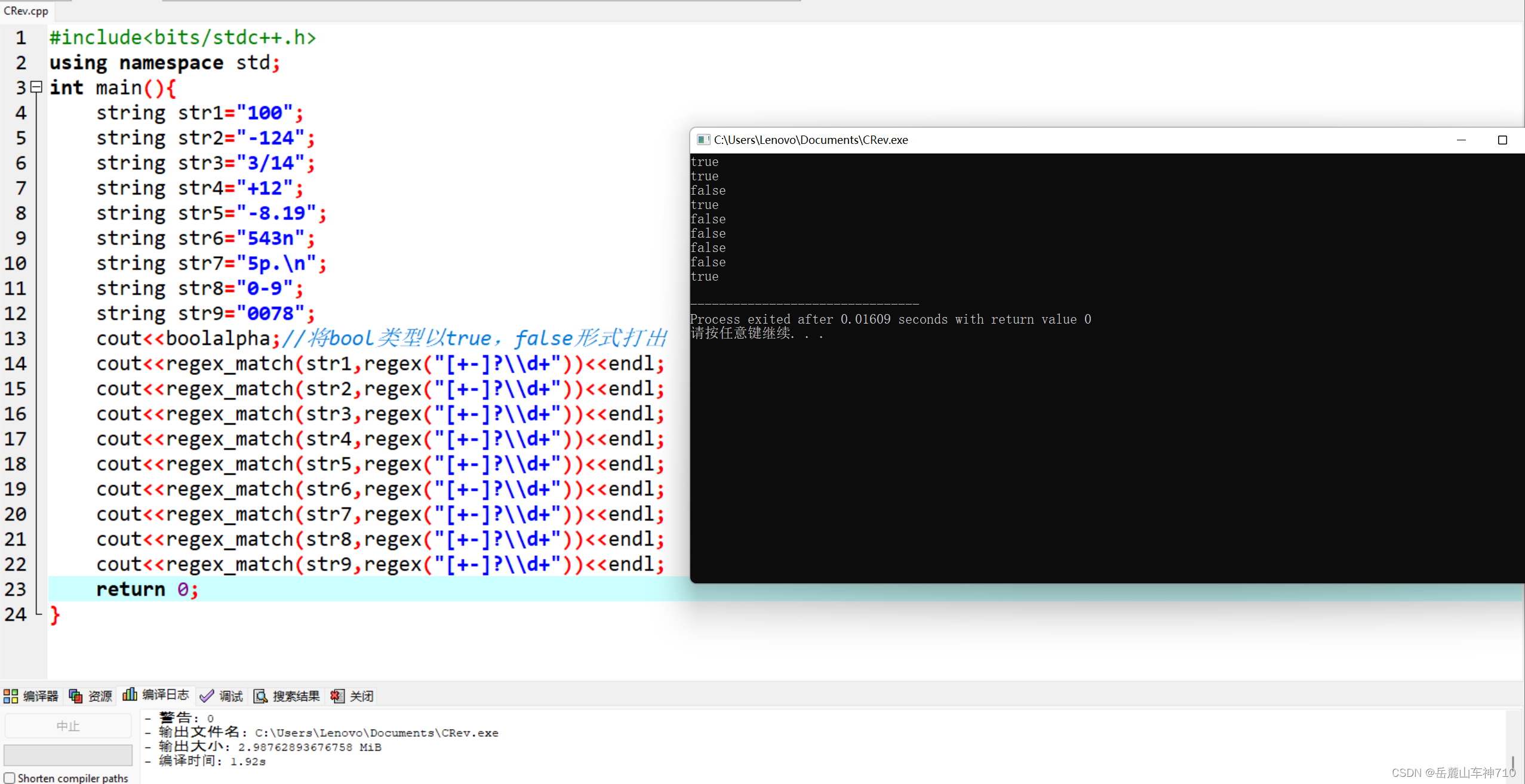Viewport: 1525px width, 784px height.
Task: Open the Search Results (搜索结果) tab
Action: click(297, 695)
